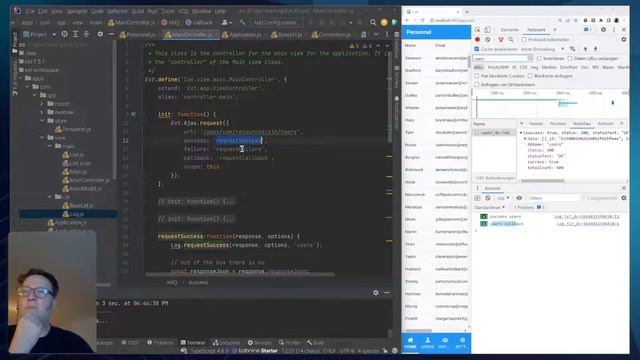Switch to DevTools 'Elemente' tab
Image resolution: width=640 pixels, height=360 pixels.
click(x=509, y=30)
